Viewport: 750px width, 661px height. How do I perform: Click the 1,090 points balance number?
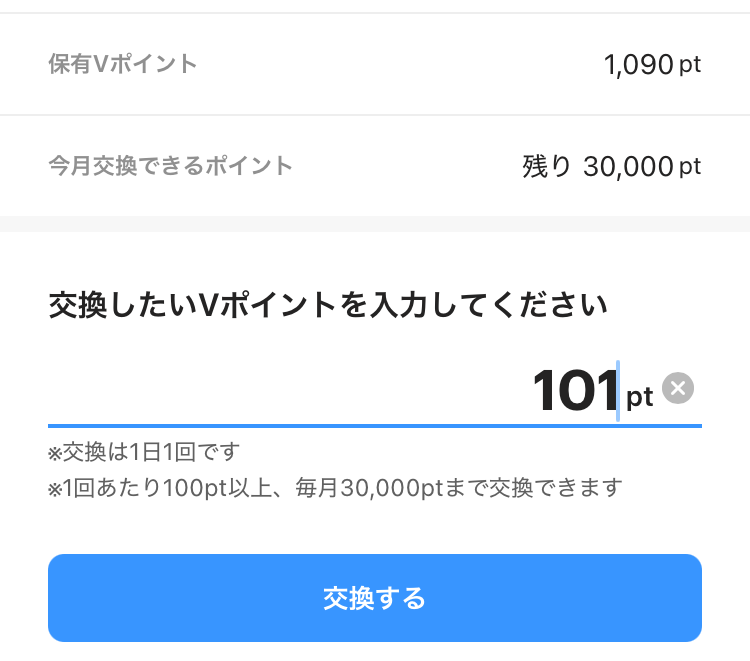click(x=638, y=66)
